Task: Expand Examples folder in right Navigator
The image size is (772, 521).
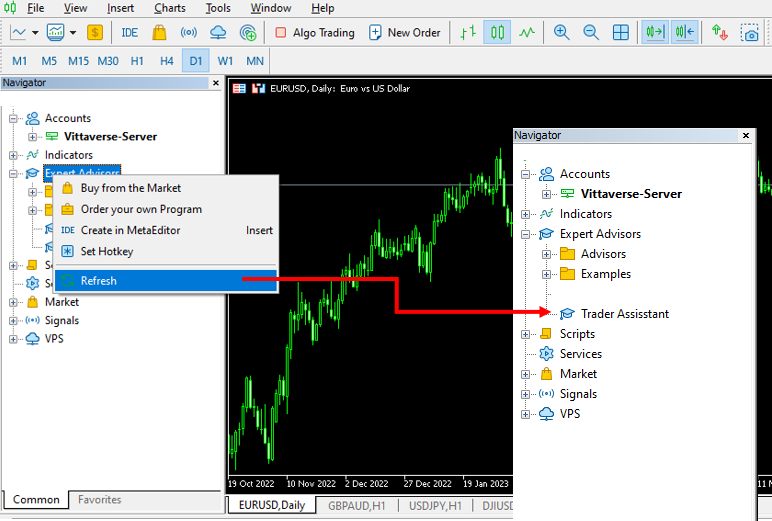Action: [547, 274]
